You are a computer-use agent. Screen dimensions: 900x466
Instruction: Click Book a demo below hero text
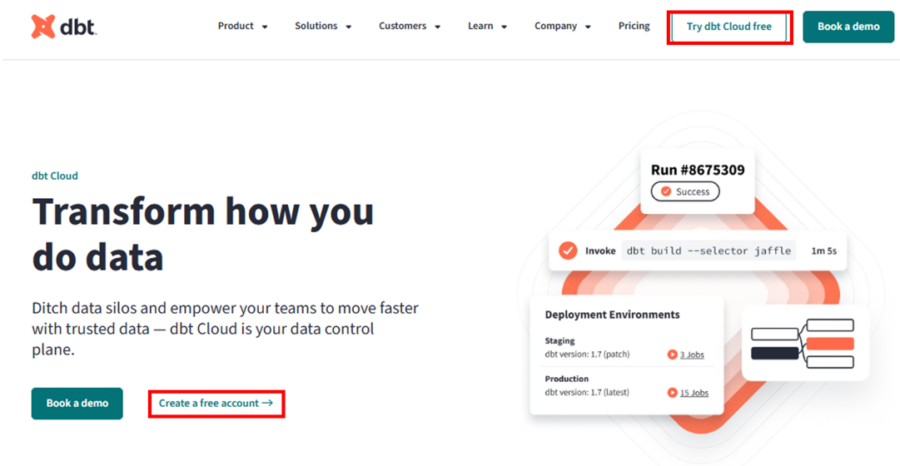[77, 403]
